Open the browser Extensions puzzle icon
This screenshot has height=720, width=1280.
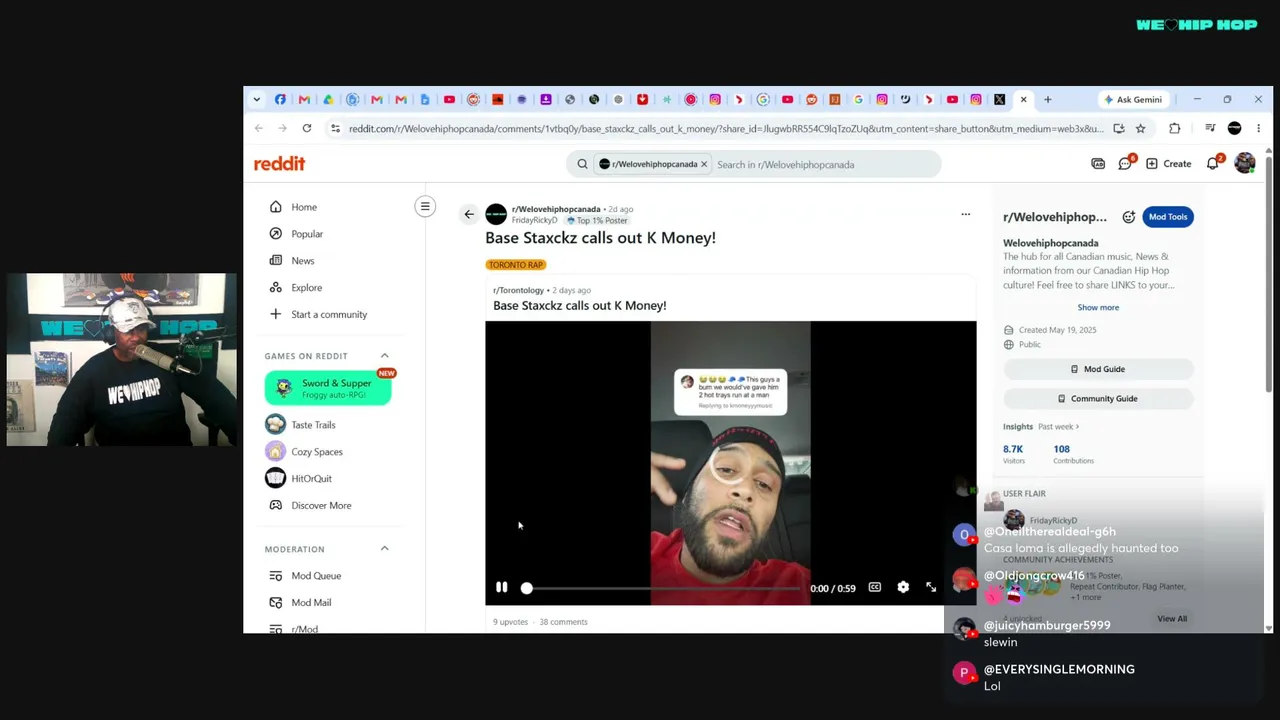pyautogui.click(x=1175, y=129)
